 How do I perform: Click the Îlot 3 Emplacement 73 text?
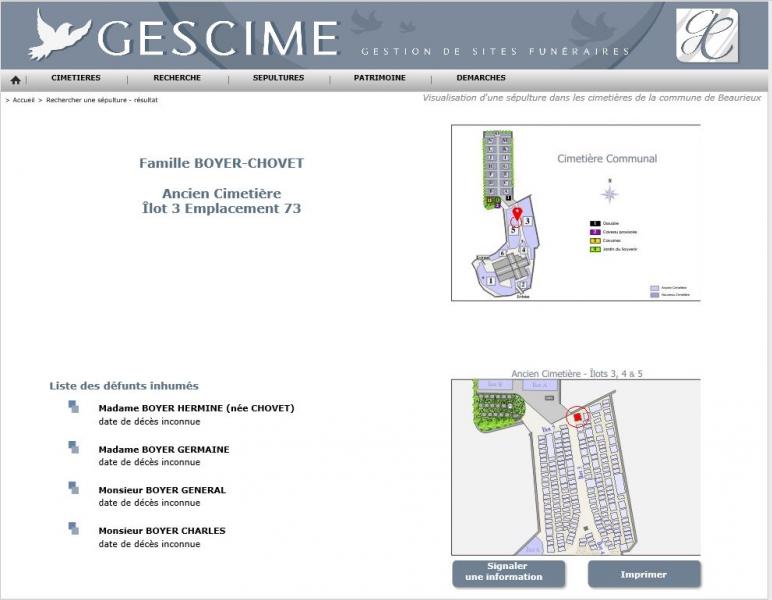222,209
